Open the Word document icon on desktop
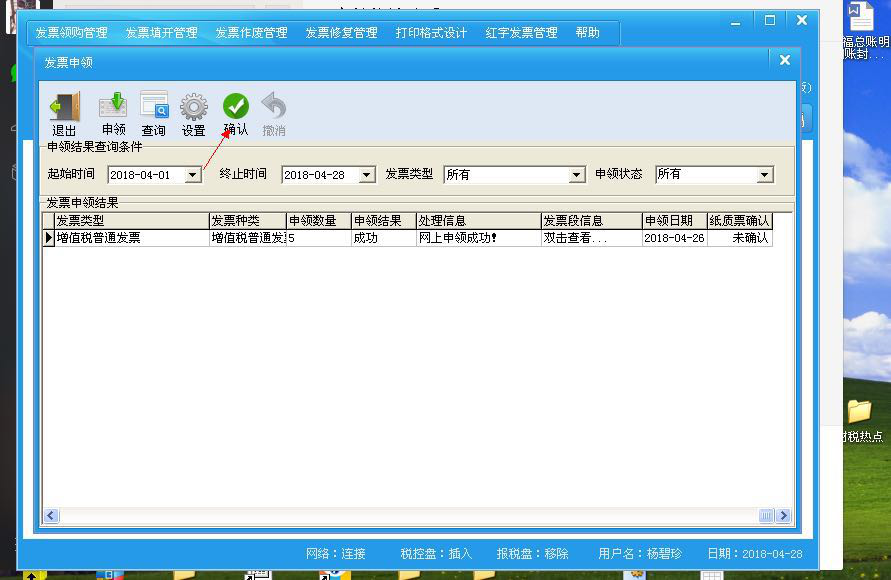Image resolution: width=891 pixels, height=580 pixels. pos(861,18)
